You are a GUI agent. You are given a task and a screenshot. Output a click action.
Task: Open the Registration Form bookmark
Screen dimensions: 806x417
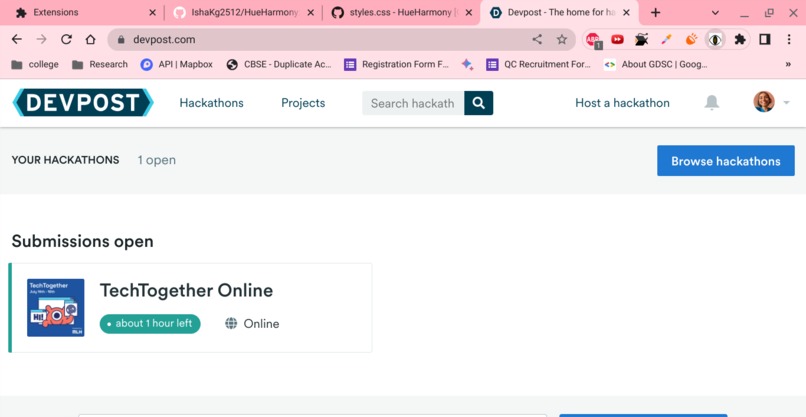click(396, 64)
